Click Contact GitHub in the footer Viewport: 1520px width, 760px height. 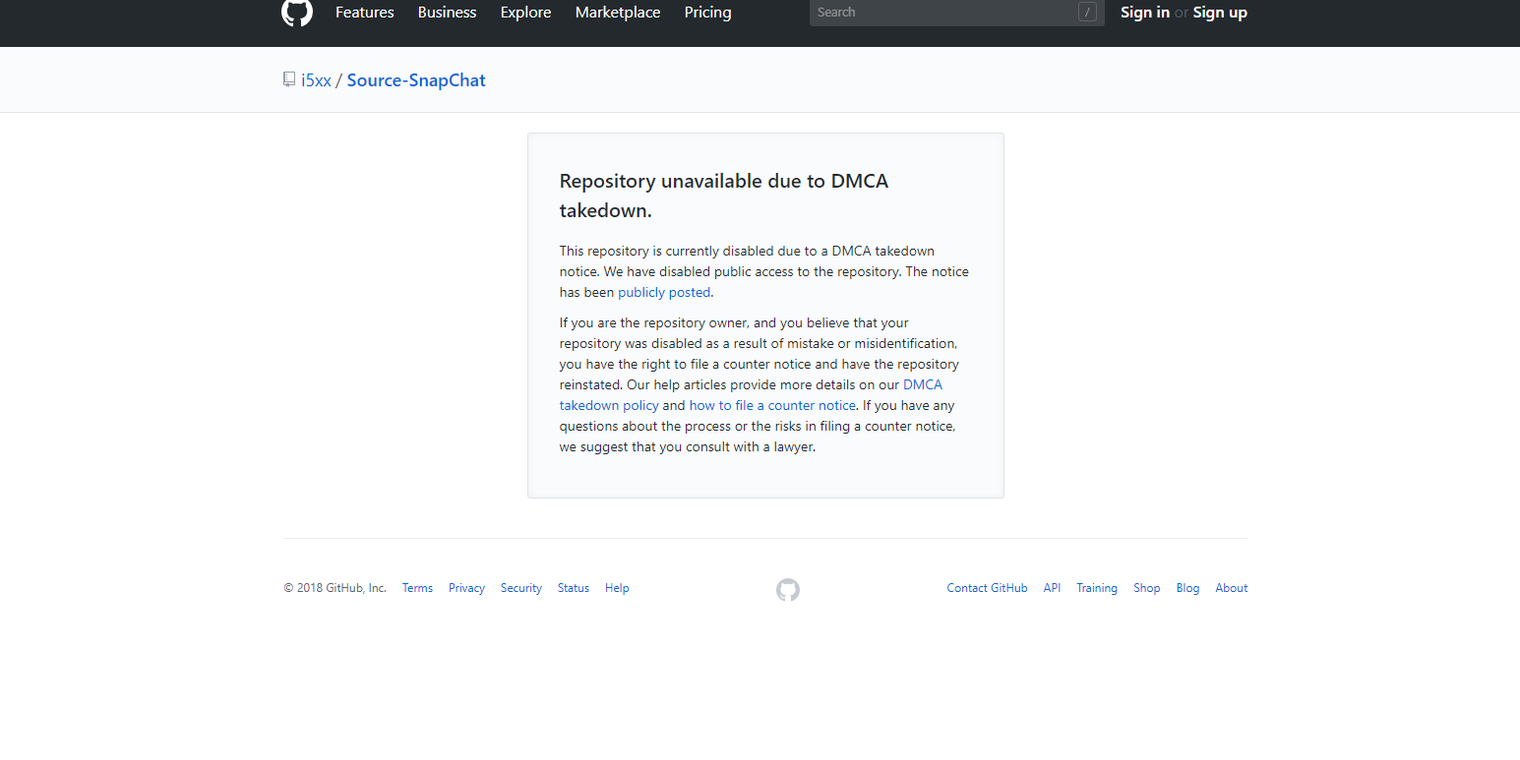click(987, 588)
